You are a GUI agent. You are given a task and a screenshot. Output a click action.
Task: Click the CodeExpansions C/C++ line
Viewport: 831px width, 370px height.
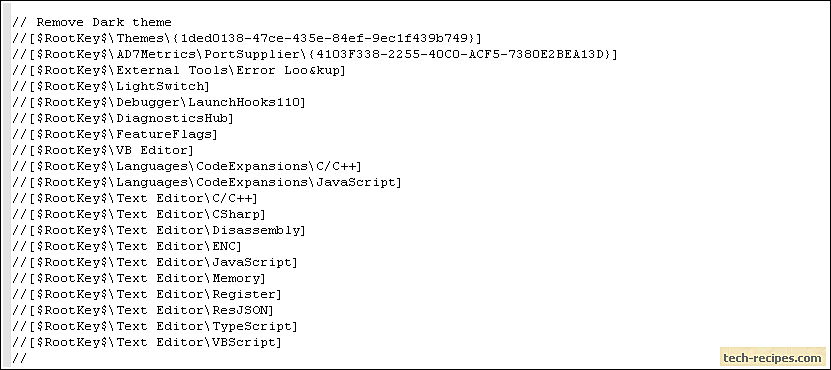pos(187,166)
